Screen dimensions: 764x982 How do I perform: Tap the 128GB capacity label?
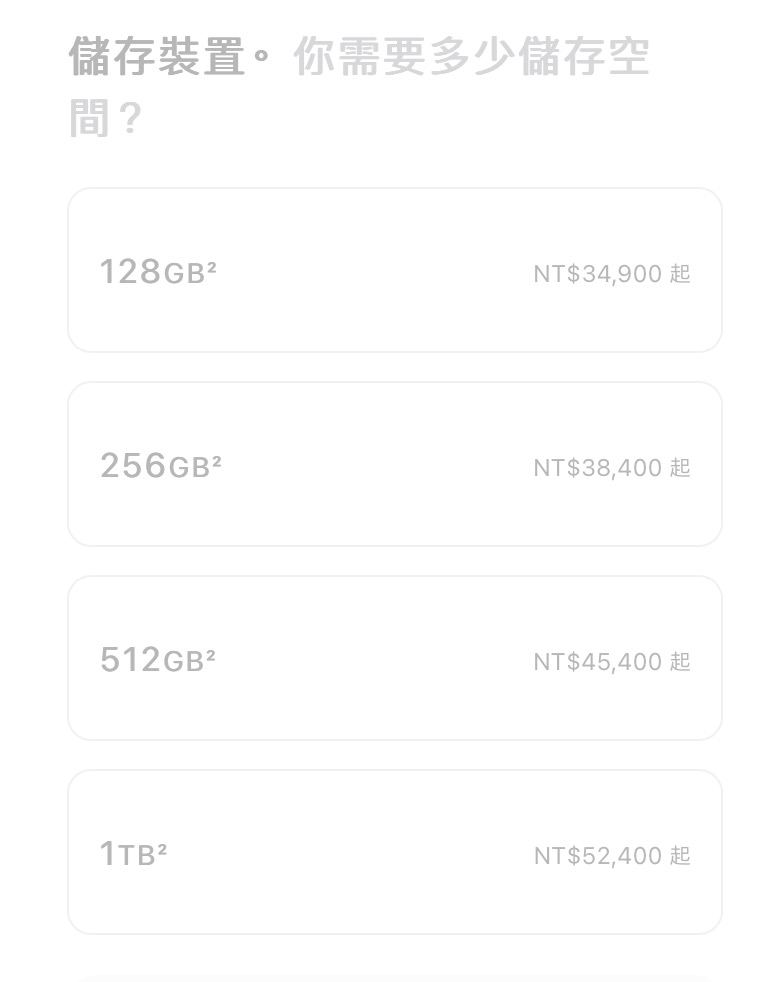[x=158, y=272]
